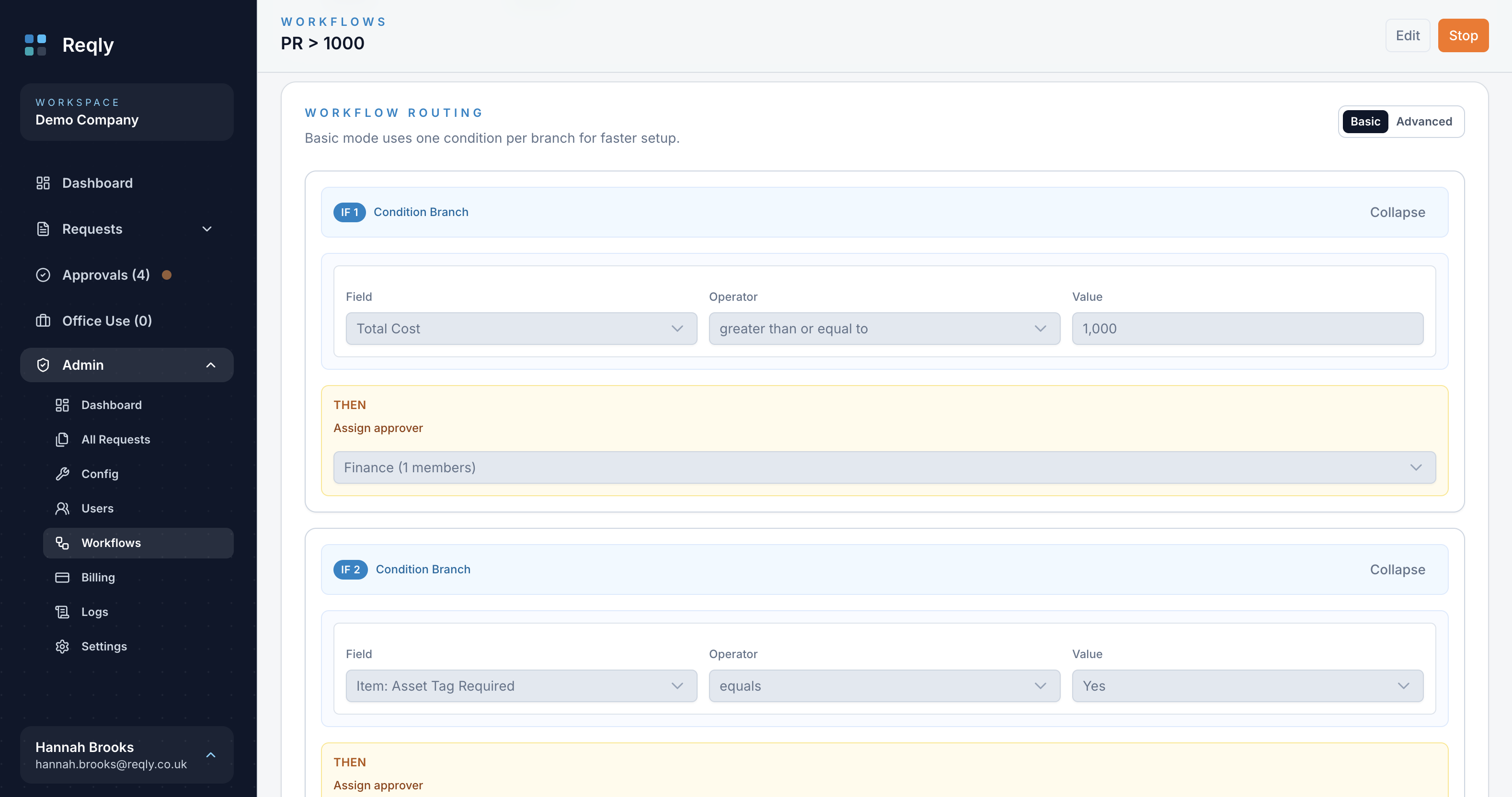Click the Workflows flow icon
The height and width of the screenshot is (797, 1512).
tap(62, 543)
